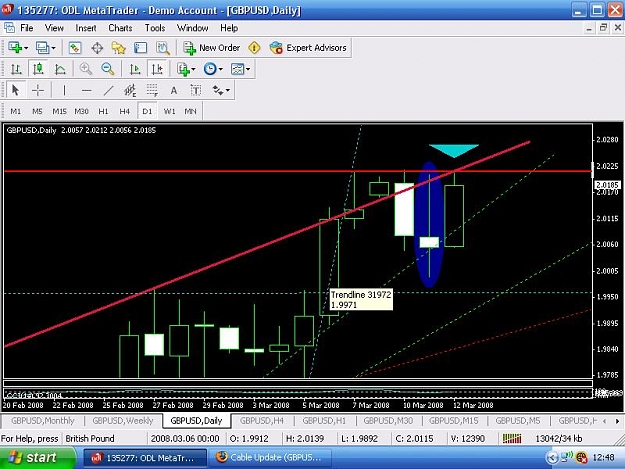The height and width of the screenshot is (469, 625).
Task: Toggle the Expert Advisors button
Action: point(308,48)
